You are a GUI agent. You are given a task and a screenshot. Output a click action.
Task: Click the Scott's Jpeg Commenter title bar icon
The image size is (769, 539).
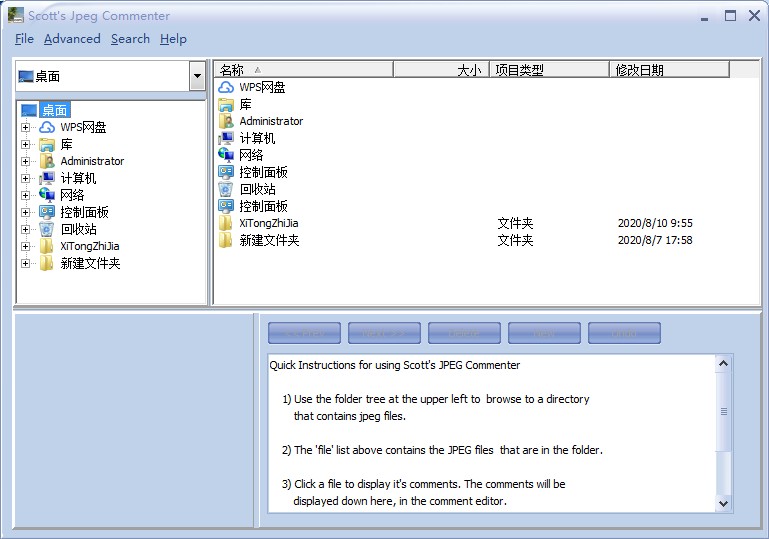16,15
